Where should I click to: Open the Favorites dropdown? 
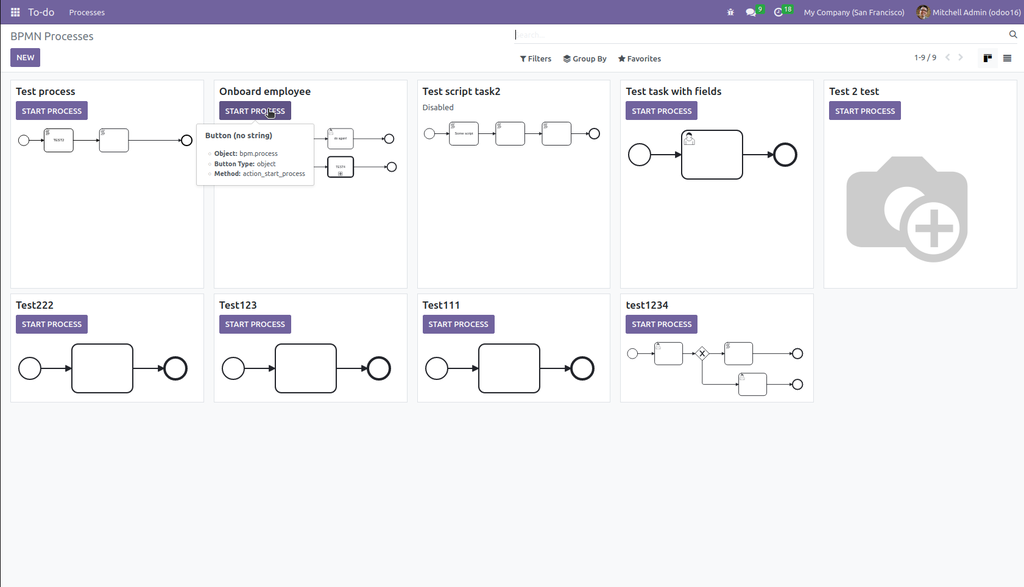click(640, 59)
